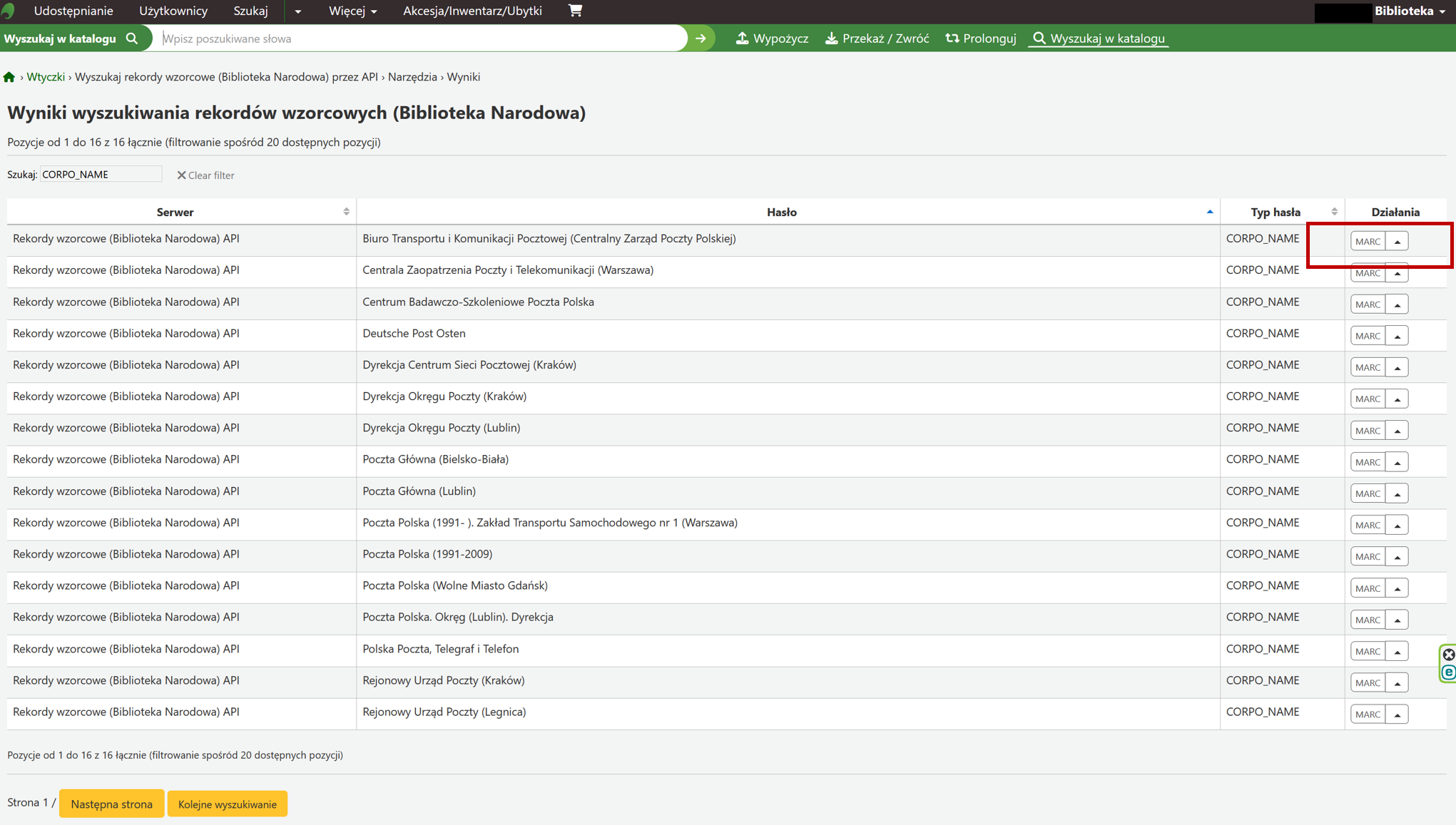
Task: Click the green search submit arrow
Action: point(701,39)
